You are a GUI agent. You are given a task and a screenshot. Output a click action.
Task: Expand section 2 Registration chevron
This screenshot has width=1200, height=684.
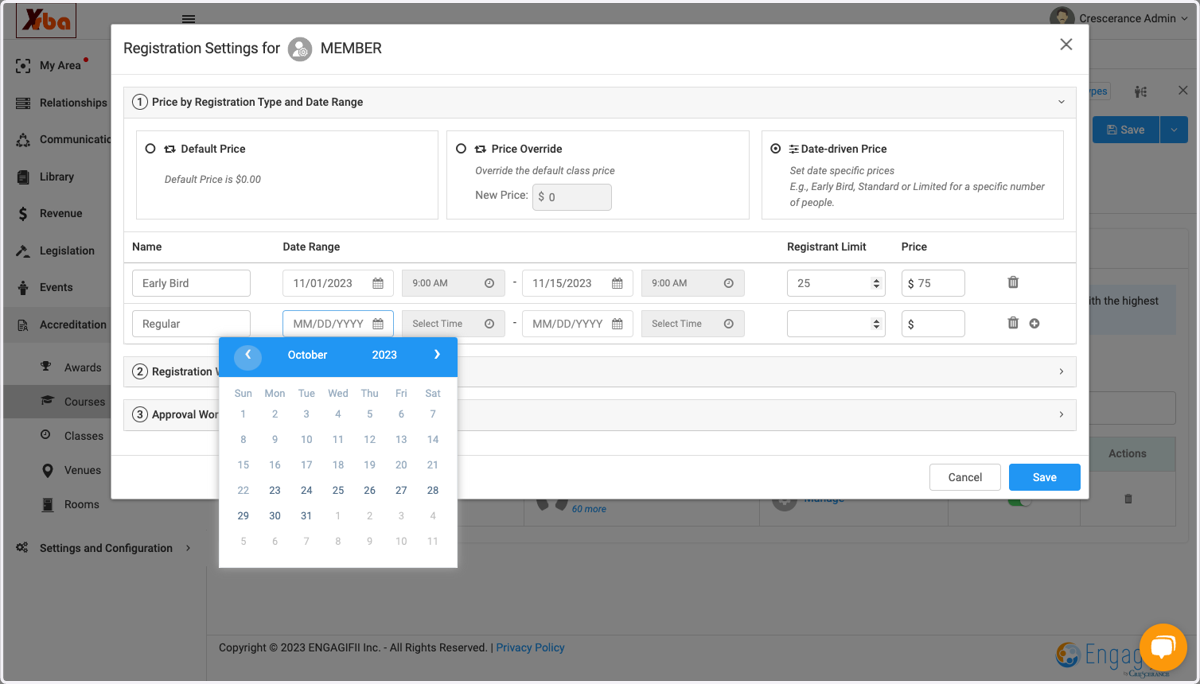[x=1061, y=372]
